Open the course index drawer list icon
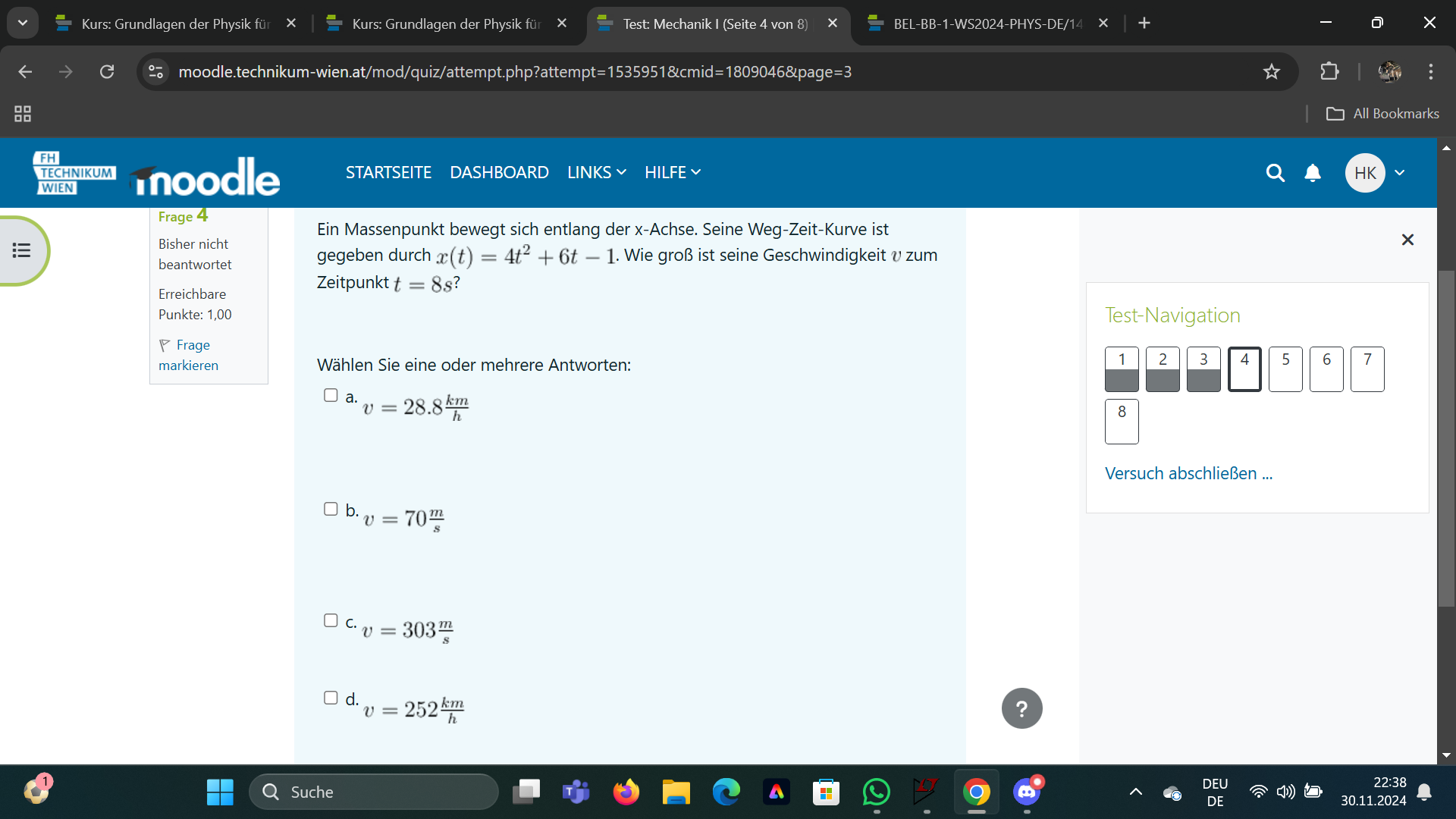This screenshot has width=1456, height=819. 22,250
